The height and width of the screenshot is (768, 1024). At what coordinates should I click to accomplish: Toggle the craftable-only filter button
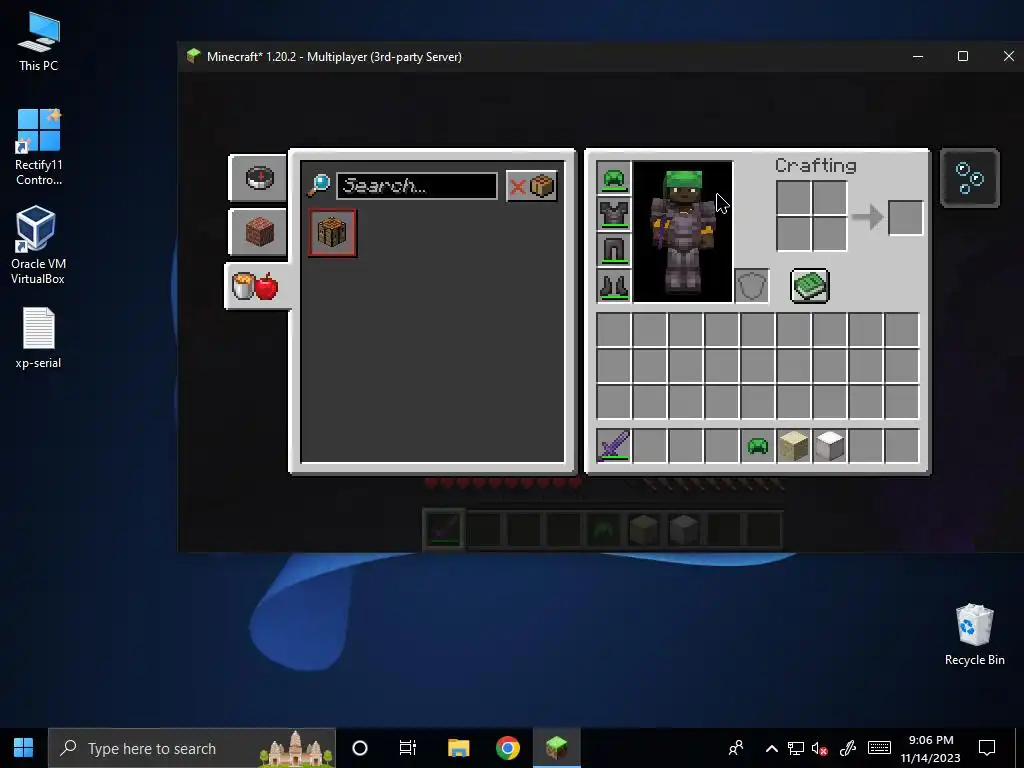(x=532, y=186)
